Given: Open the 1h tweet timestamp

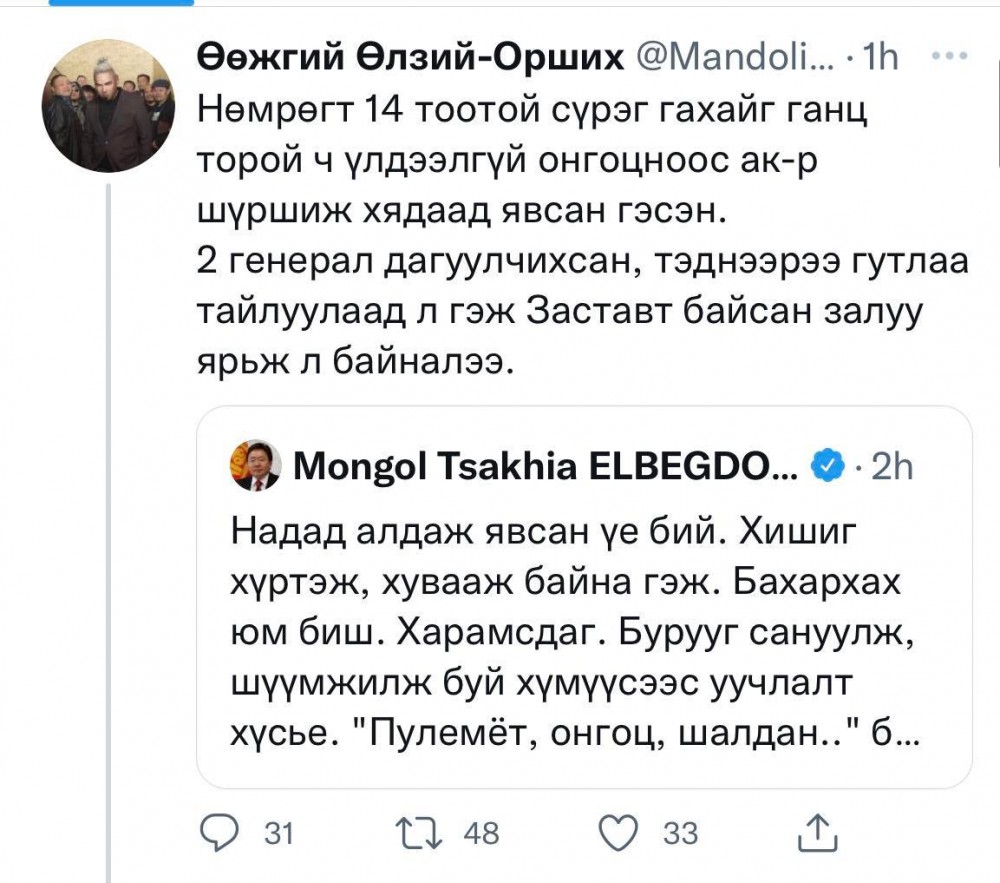Looking at the screenshot, I should click(x=881, y=57).
